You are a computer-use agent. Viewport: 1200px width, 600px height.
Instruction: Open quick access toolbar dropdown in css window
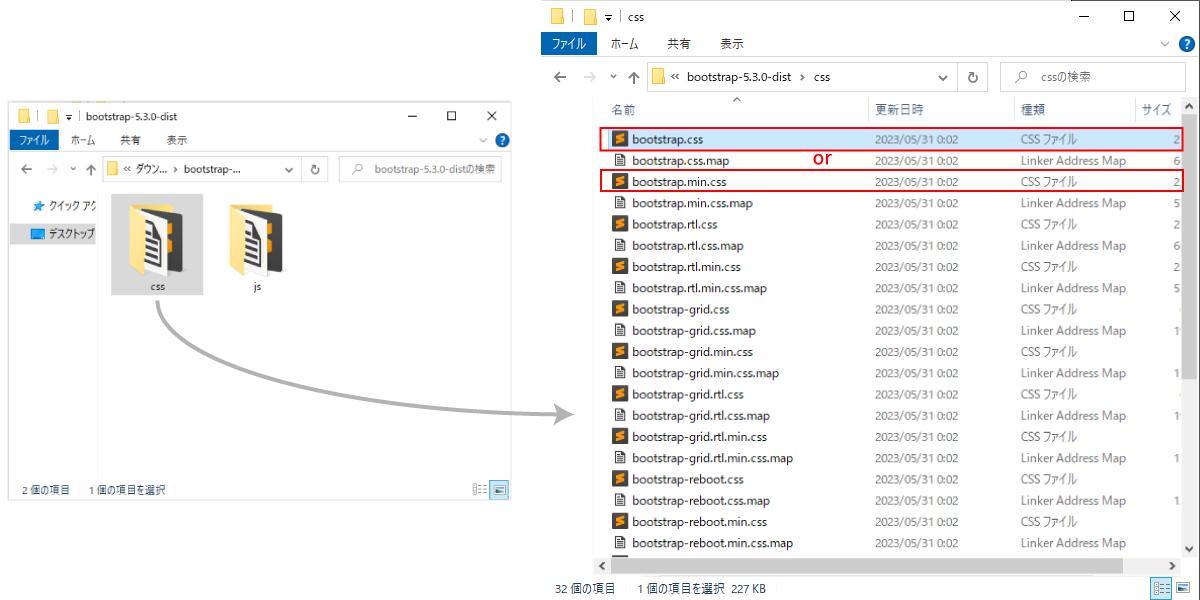point(608,17)
